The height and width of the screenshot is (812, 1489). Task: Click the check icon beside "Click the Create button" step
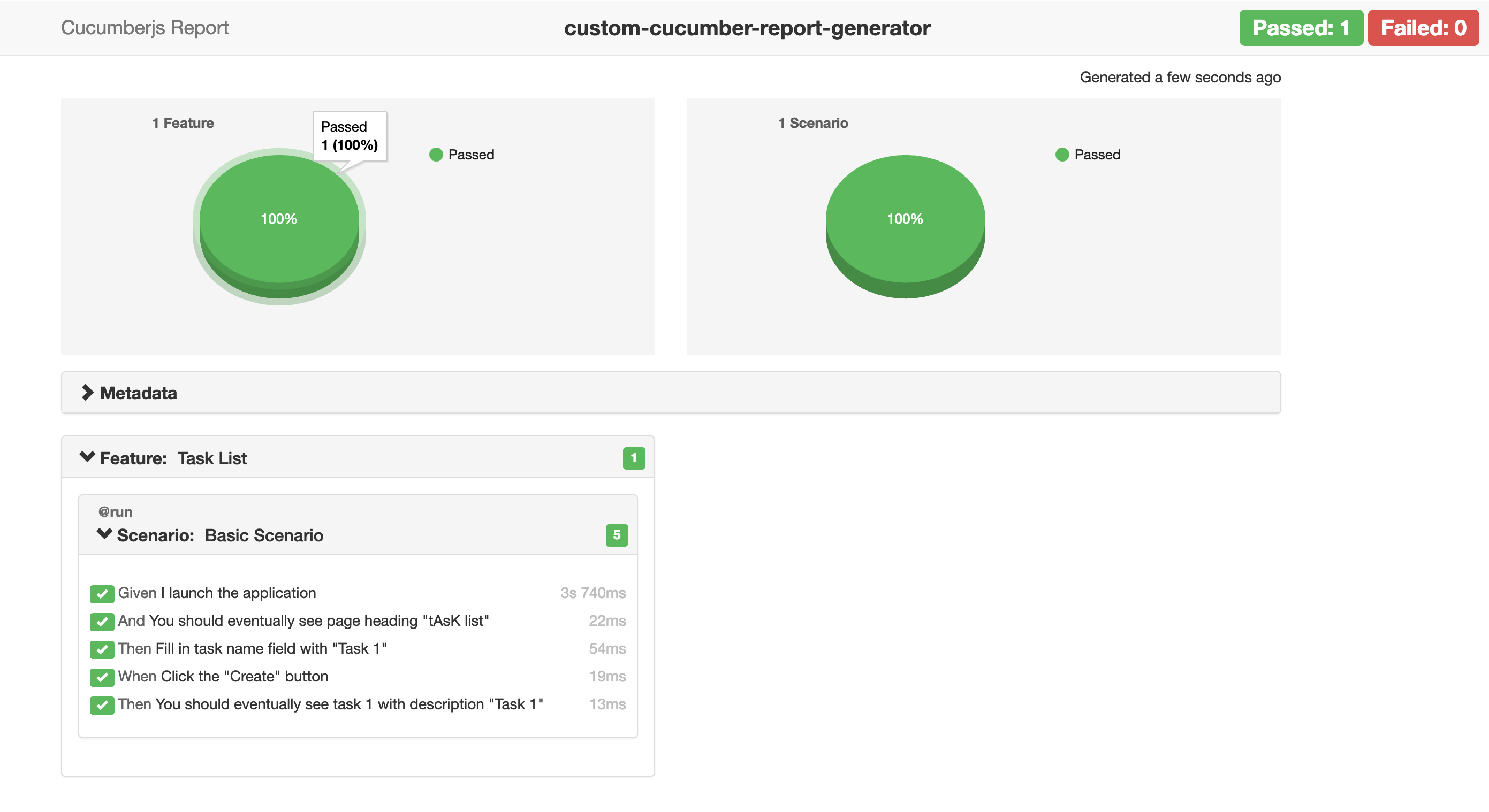pyautogui.click(x=102, y=677)
